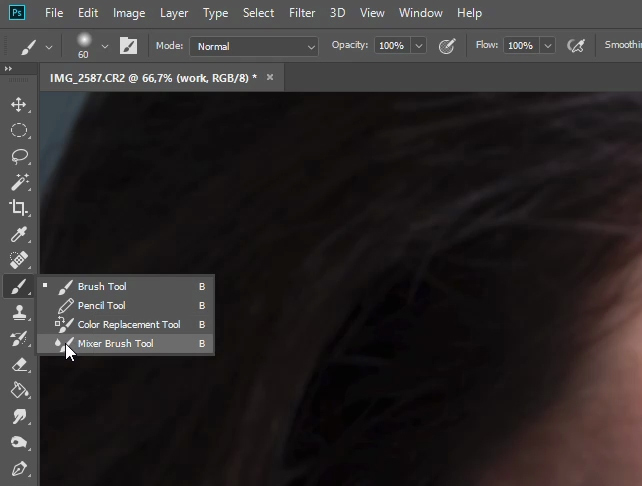Open the tool preset picker brush icon

28,47
